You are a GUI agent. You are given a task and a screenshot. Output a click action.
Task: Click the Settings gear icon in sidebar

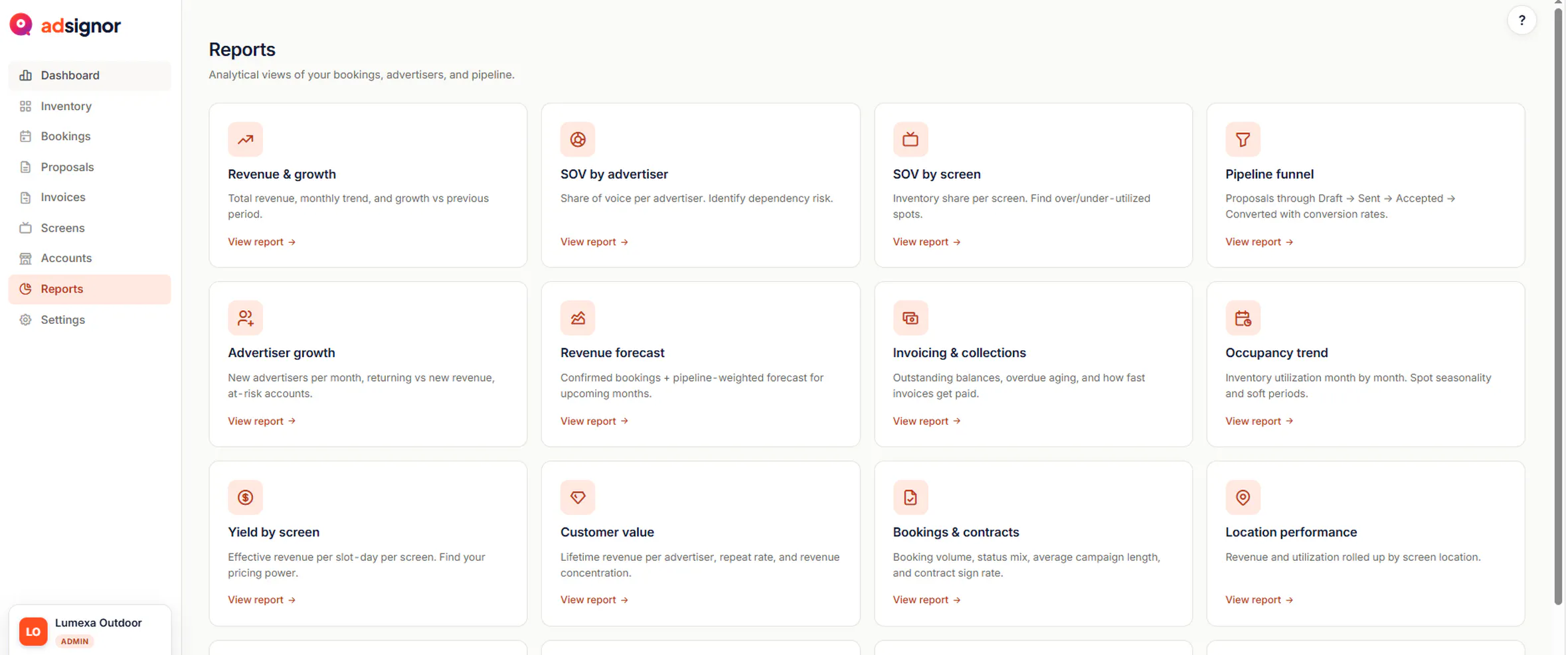[x=25, y=319]
